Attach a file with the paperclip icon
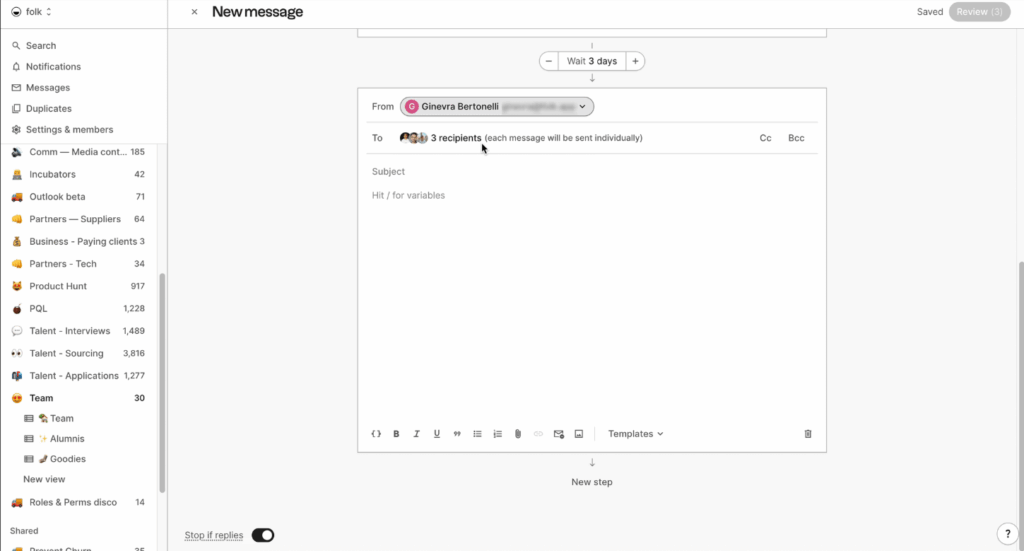Screen dimensions: 1024x551 pyautogui.click(x=518, y=434)
